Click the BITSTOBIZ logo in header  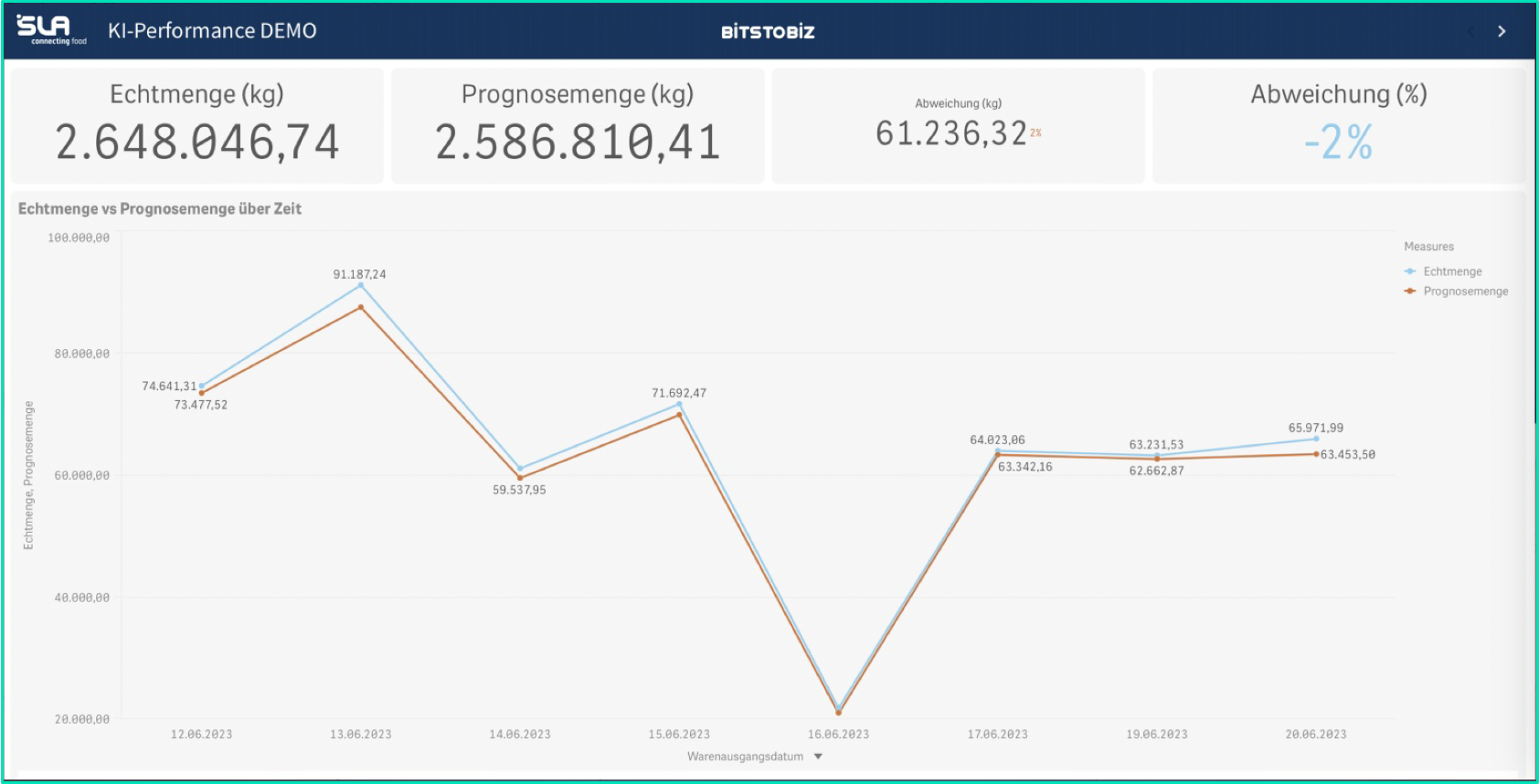pos(767,32)
